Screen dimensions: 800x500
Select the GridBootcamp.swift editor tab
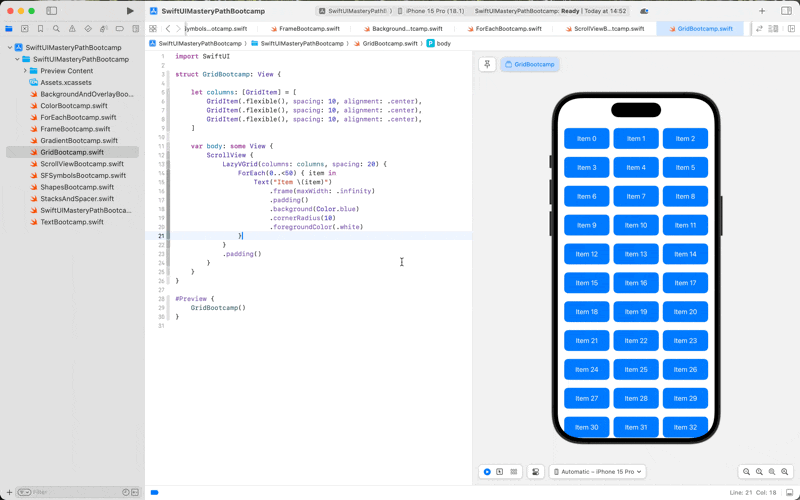tap(702, 29)
